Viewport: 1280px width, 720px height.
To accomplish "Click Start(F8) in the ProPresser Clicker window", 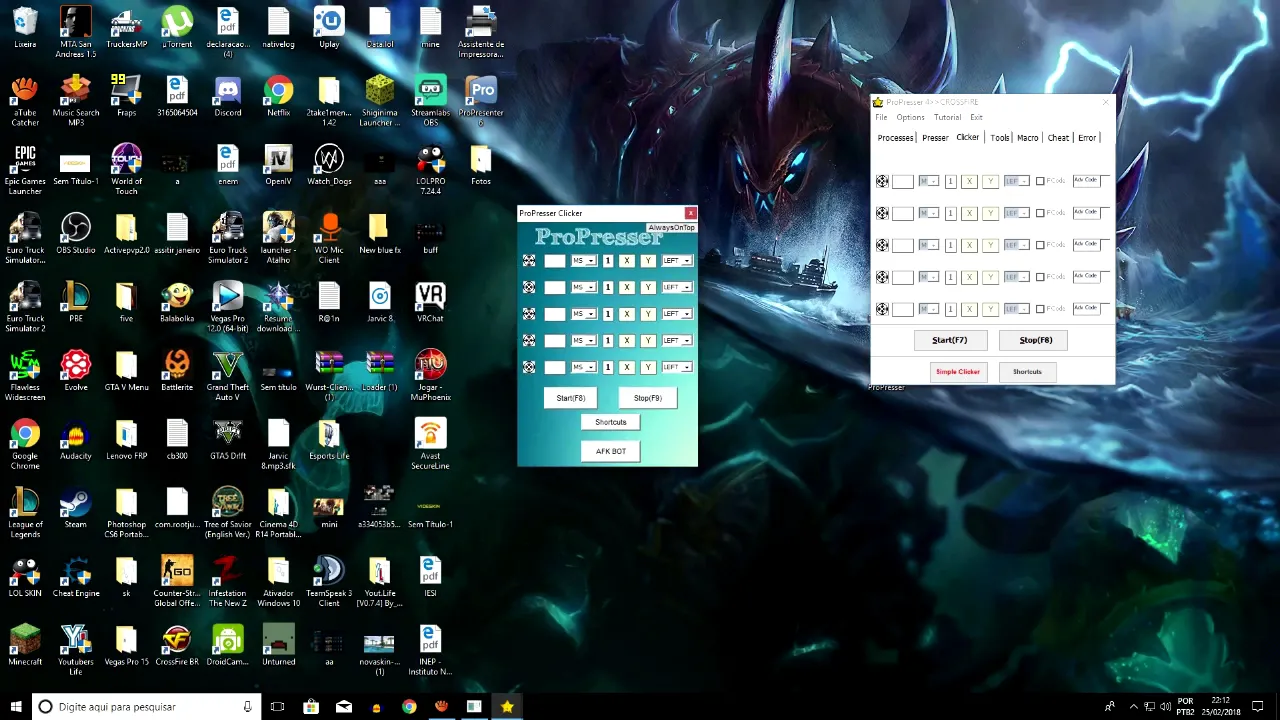I will coord(571,398).
